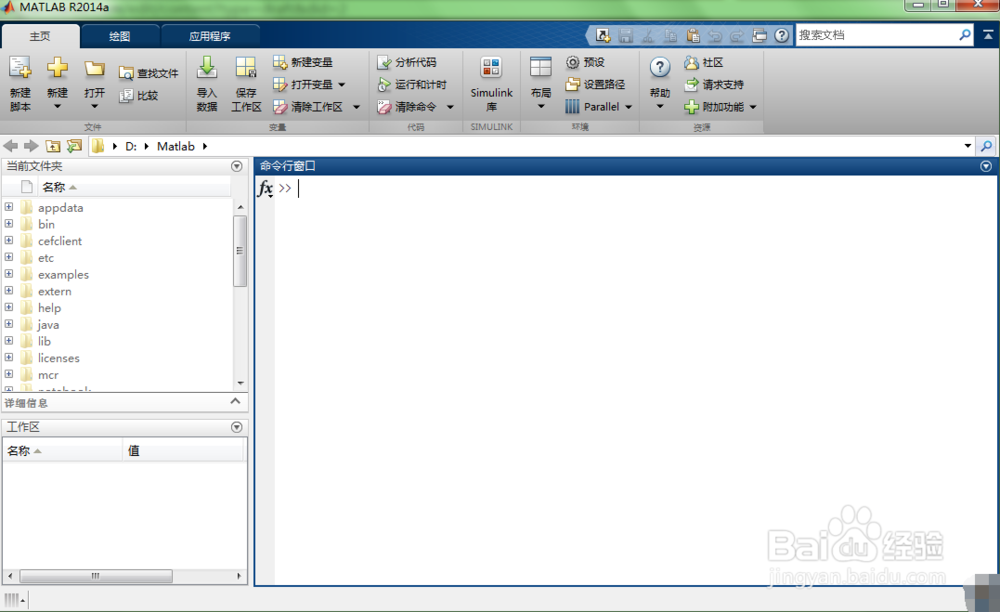Image resolution: width=1000 pixels, height=612 pixels.
Task: Select the extern folder
Action: (55, 291)
